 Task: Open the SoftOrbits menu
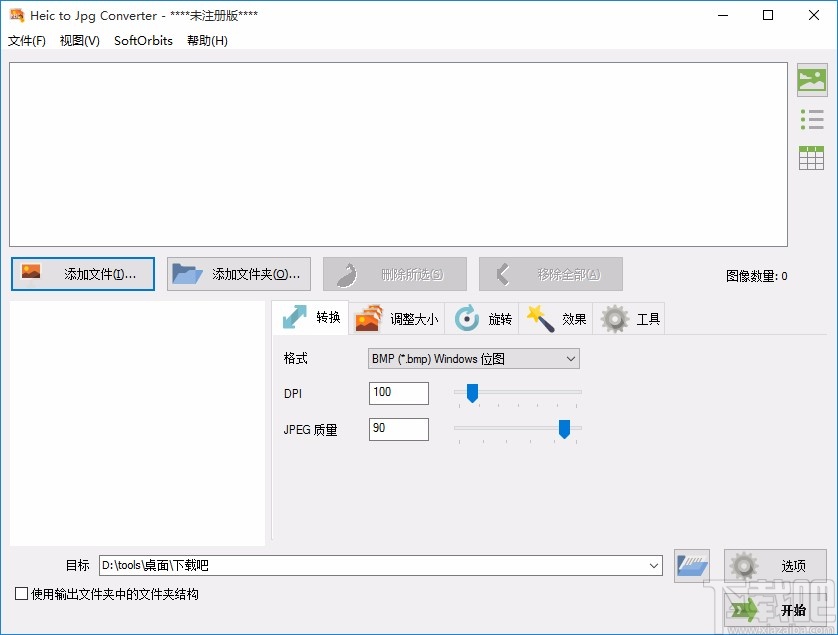[x=142, y=41]
